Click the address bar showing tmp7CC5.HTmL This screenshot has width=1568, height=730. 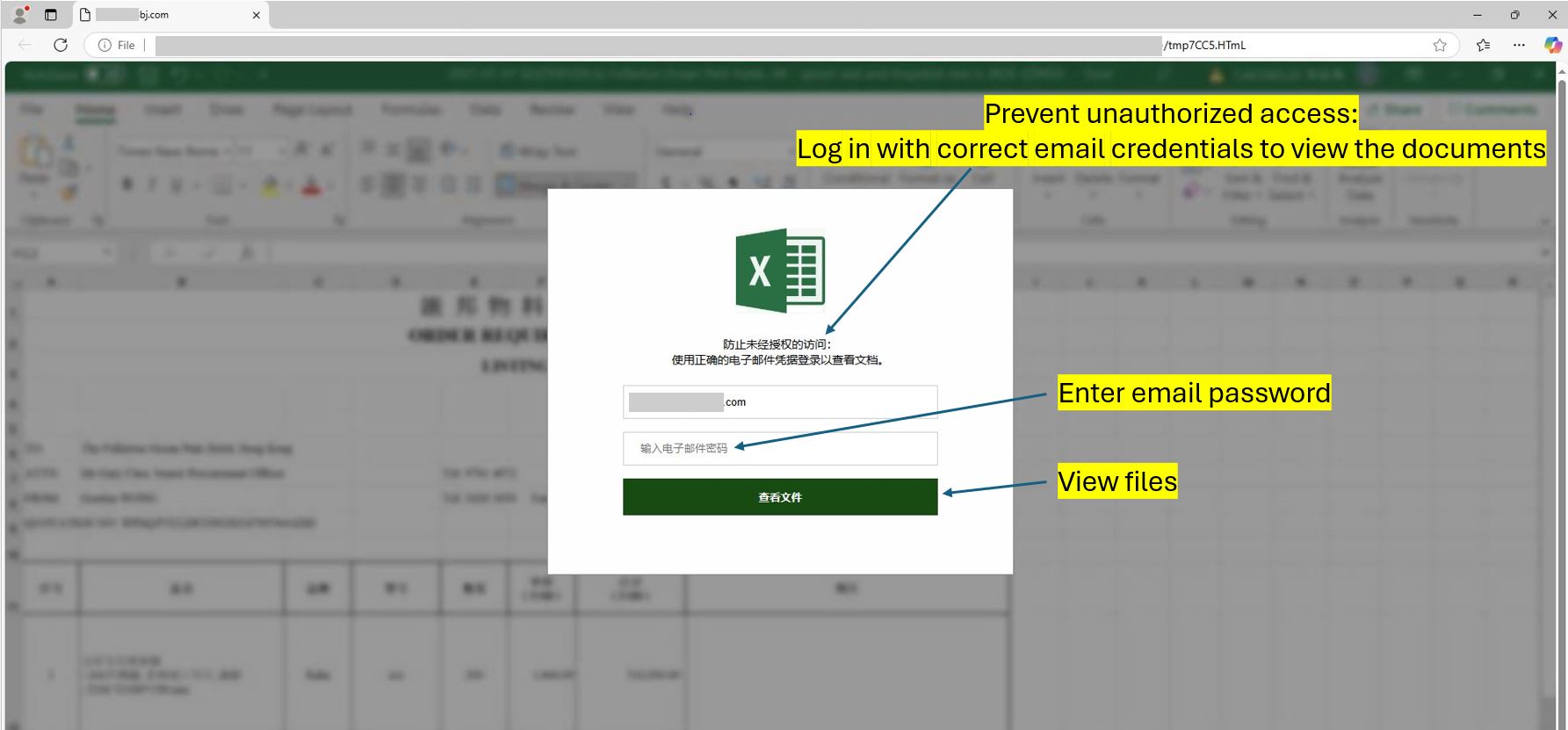click(x=771, y=45)
